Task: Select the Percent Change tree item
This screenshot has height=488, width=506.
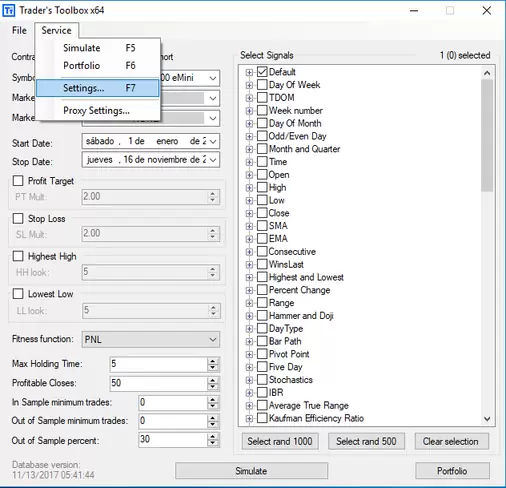Action: click(299, 290)
